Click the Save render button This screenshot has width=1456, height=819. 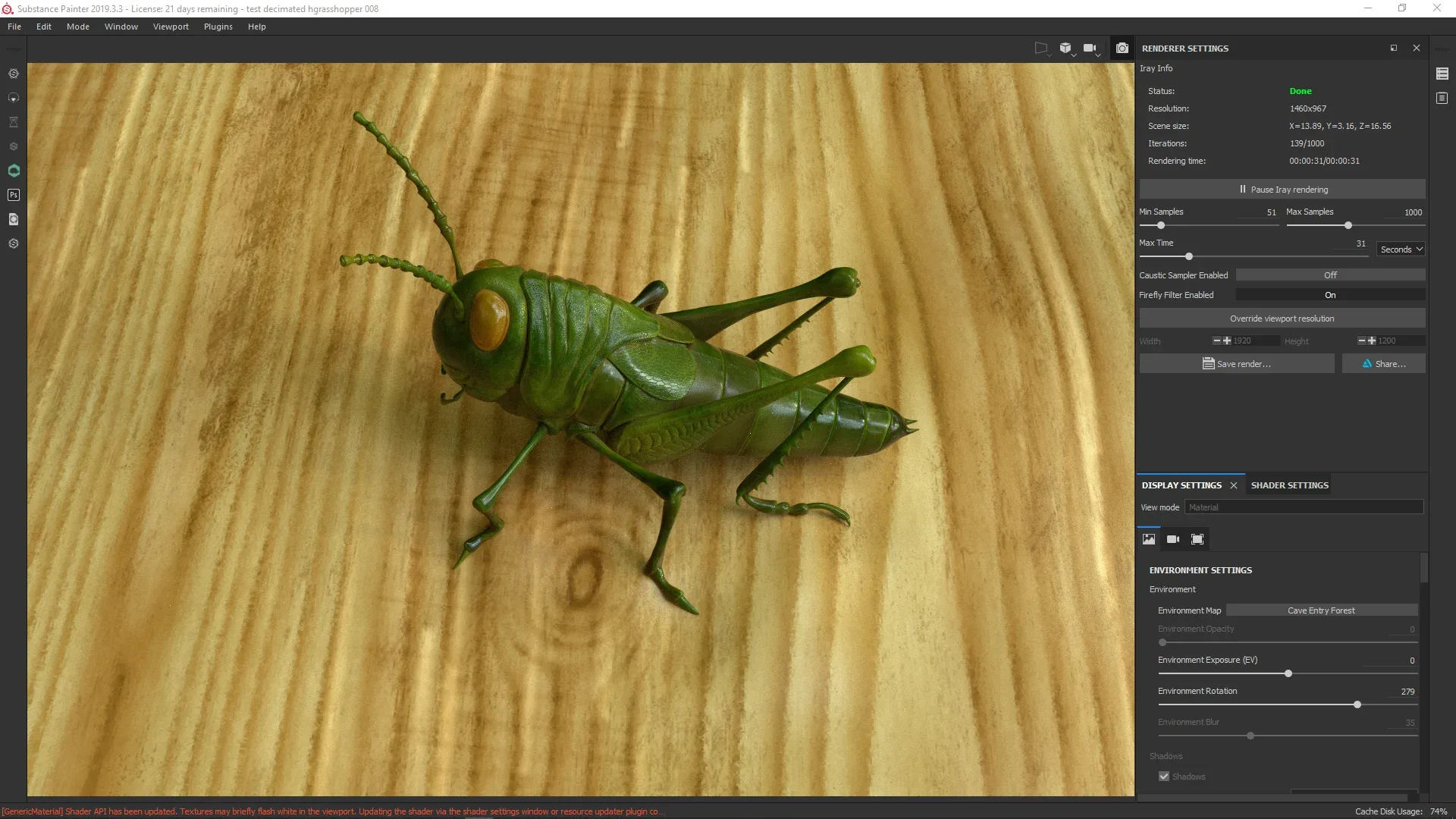1237,363
